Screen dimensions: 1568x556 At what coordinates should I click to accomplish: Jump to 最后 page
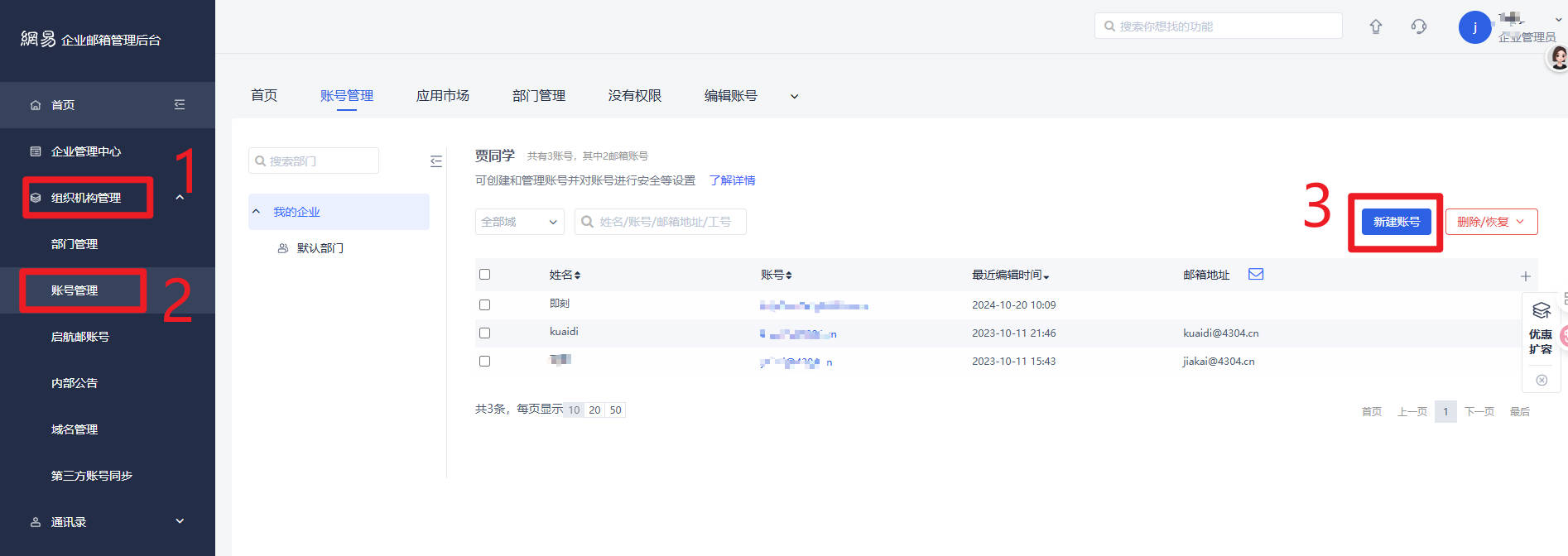(x=1520, y=412)
